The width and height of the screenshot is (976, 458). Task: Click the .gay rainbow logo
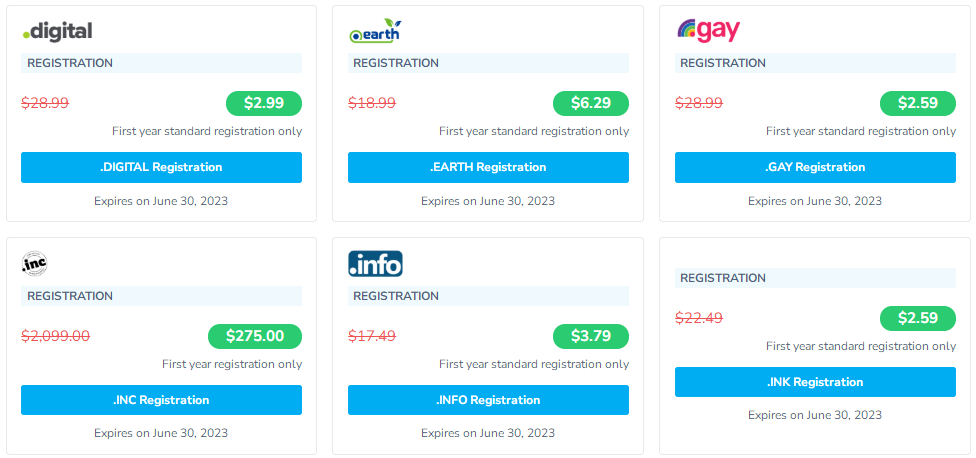708,31
